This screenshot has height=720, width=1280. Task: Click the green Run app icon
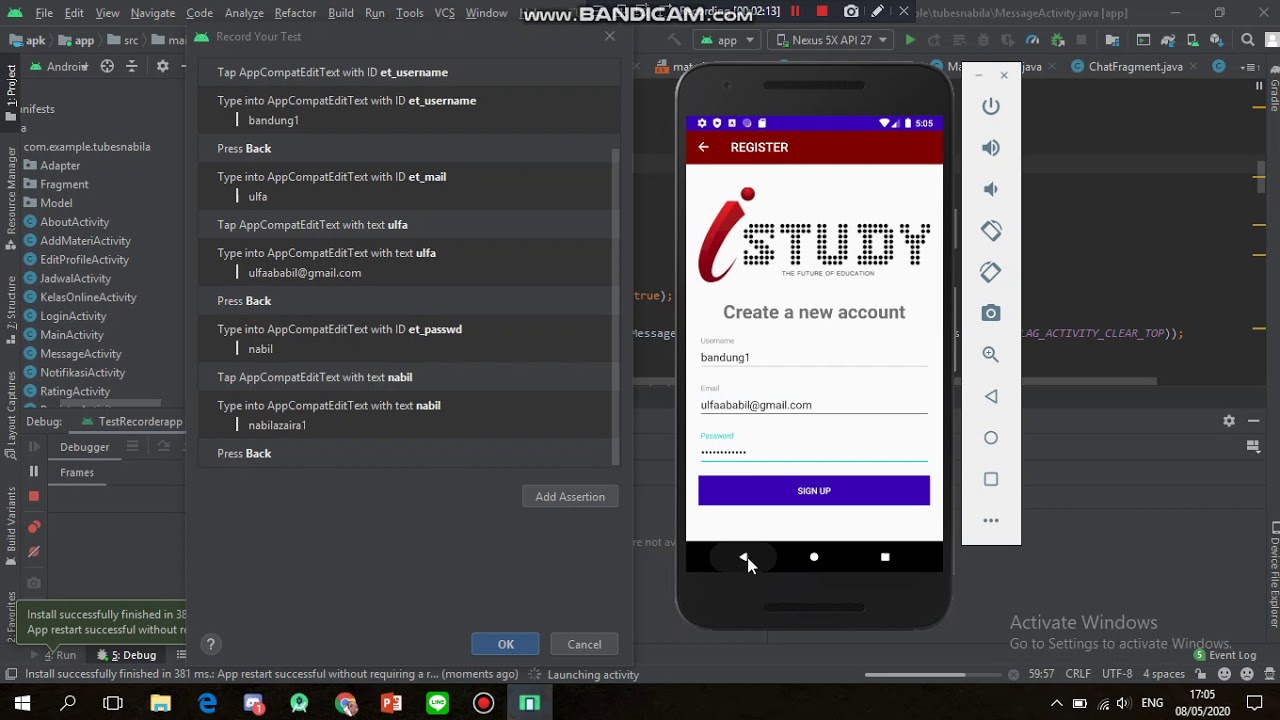(x=910, y=40)
